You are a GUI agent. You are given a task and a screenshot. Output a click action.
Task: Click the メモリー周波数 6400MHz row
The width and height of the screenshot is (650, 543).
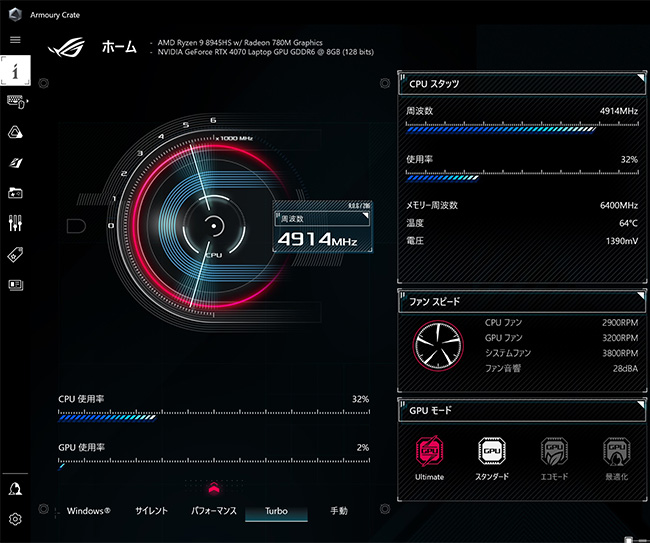(522, 205)
